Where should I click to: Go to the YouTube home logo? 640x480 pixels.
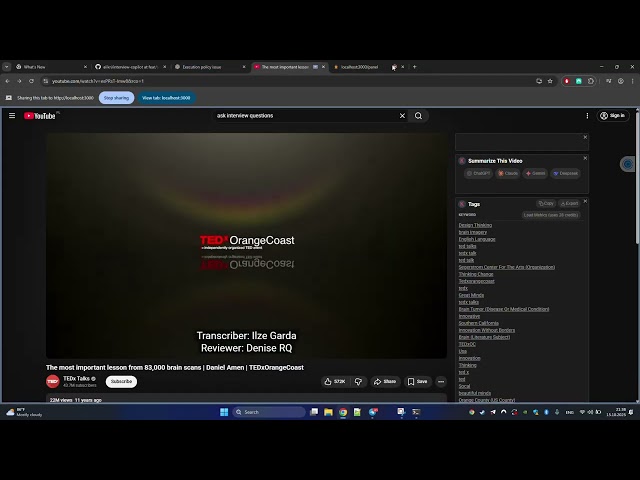[x=40, y=116]
